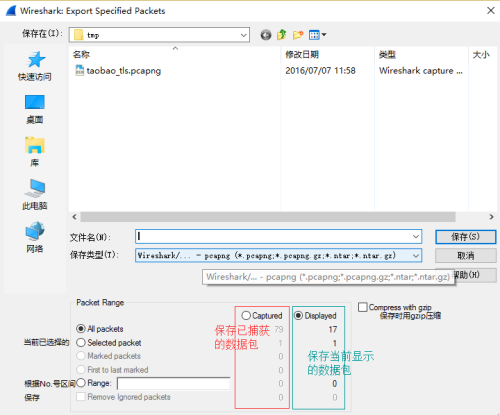The height and width of the screenshot is (415, 500).
Task: Go up one folder level icon
Action: click(282, 35)
